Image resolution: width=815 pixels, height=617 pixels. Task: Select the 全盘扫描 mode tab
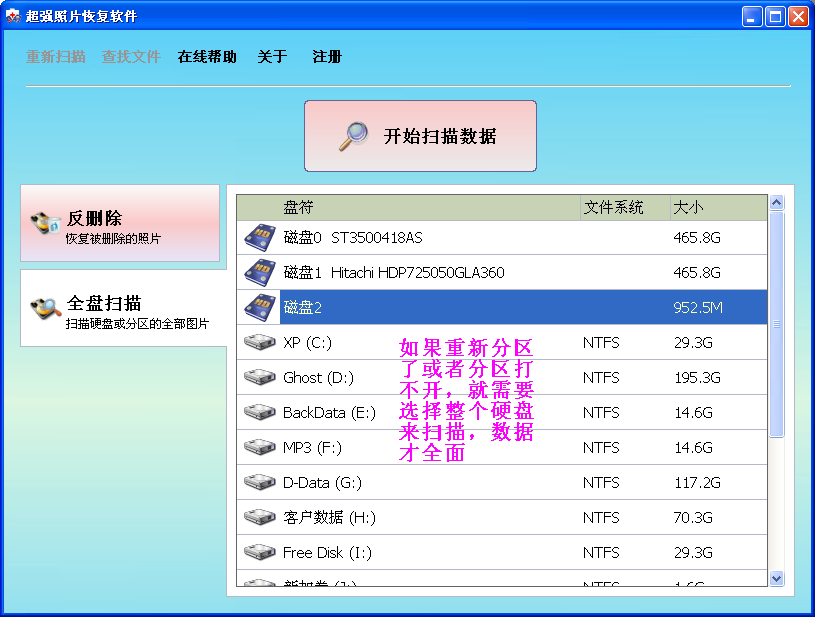pos(124,308)
